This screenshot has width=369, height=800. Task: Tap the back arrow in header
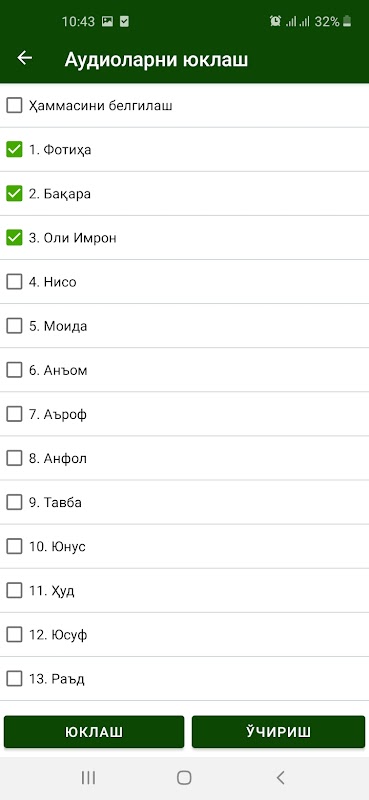point(24,58)
